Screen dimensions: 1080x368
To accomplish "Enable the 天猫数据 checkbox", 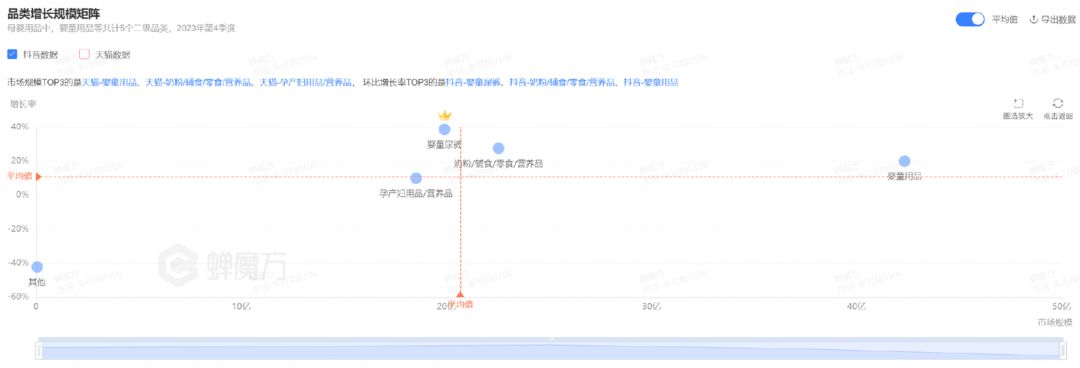I will [85, 54].
